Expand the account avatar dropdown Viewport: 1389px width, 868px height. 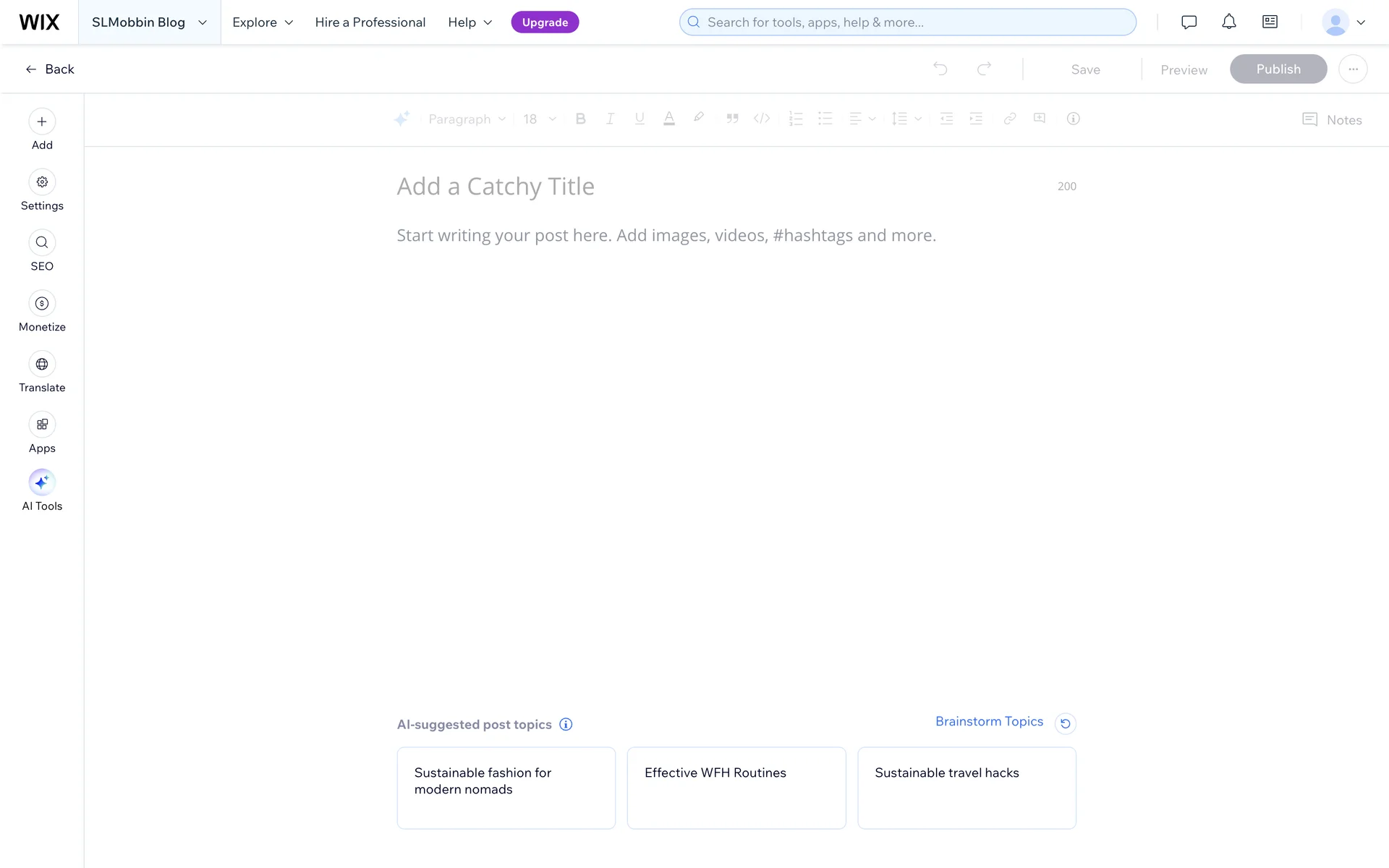point(1343,22)
